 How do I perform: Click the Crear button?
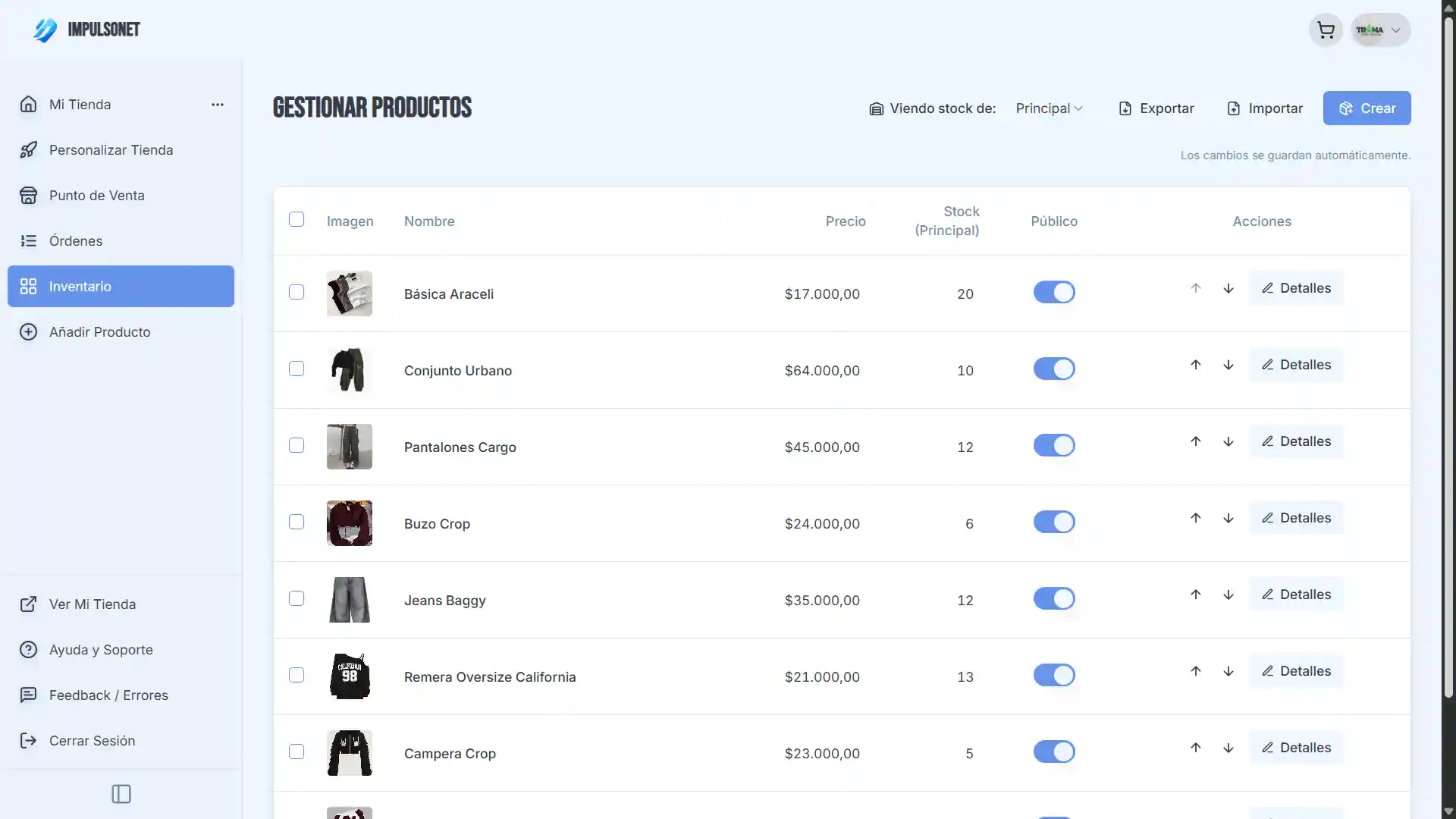pyautogui.click(x=1367, y=108)
